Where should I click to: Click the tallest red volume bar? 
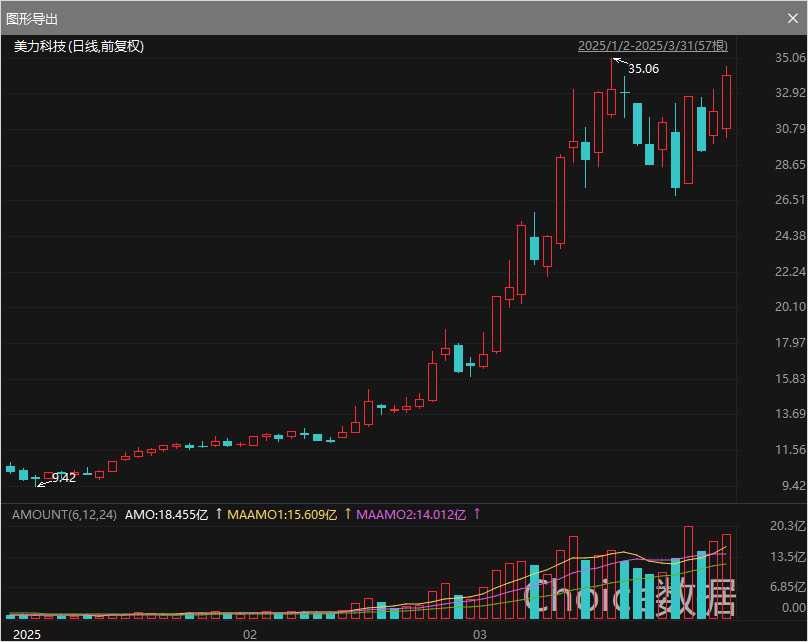pos(688,572)
